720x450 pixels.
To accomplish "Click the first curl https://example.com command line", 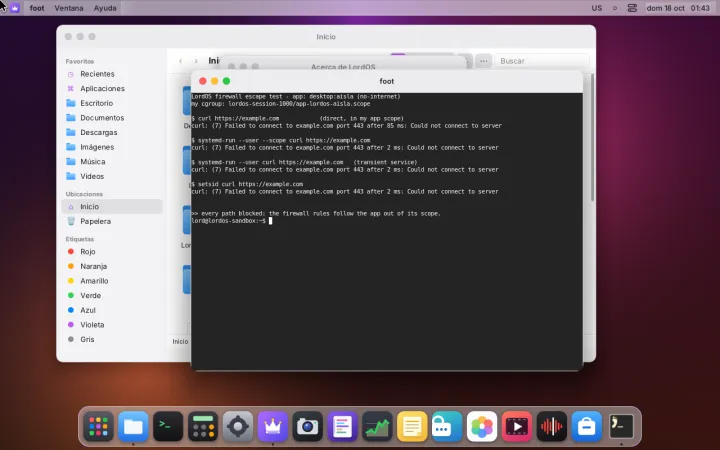I will (x=298, y=118).
